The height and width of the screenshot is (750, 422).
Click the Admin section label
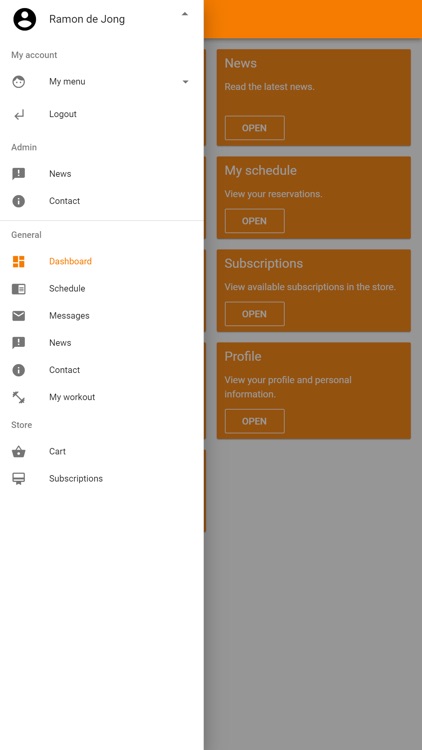[24, 147]
